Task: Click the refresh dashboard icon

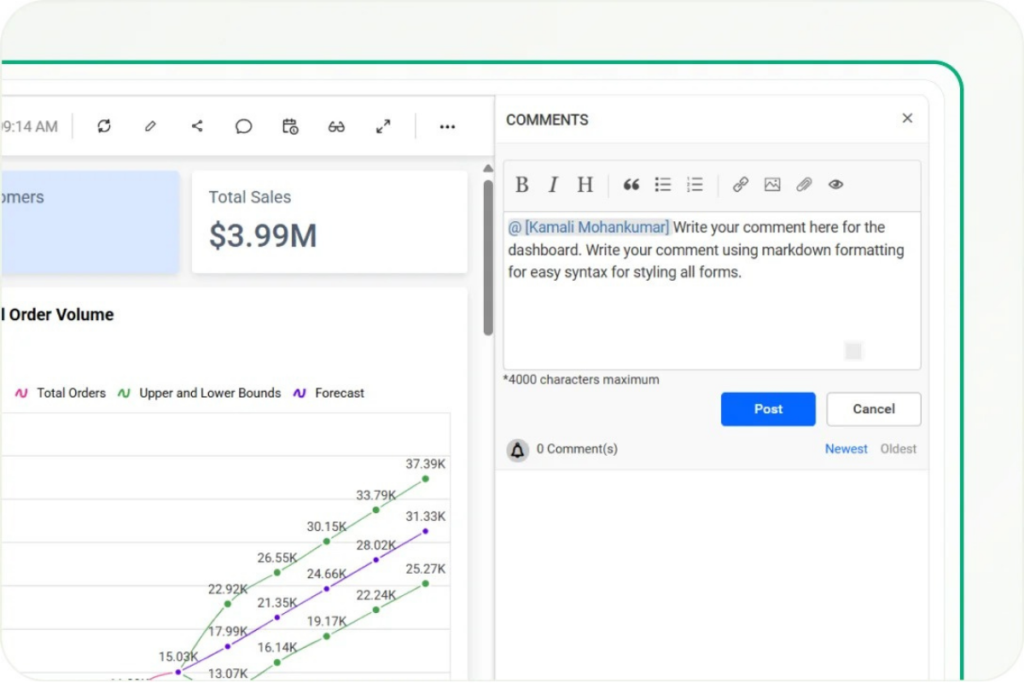Action: tap(104, 127)
